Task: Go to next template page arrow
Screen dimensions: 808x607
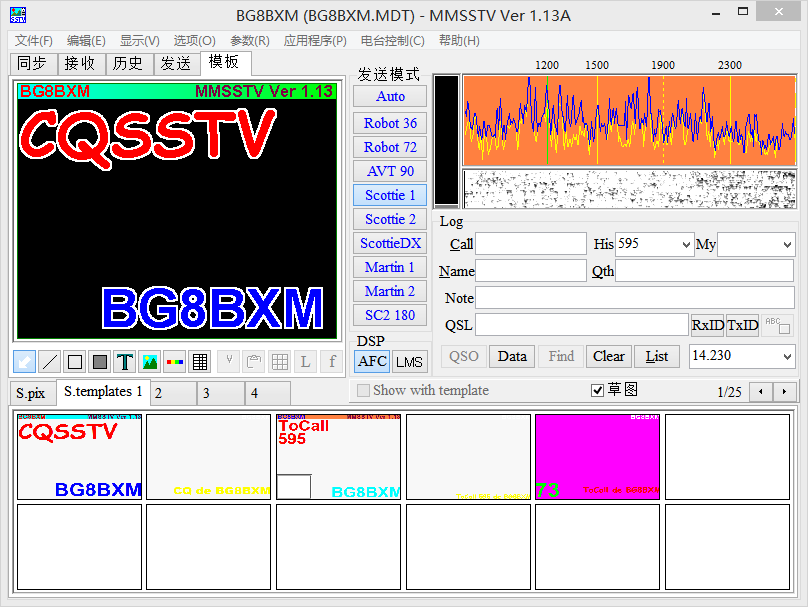Action: pyautogui.click(x=784, y=392)
